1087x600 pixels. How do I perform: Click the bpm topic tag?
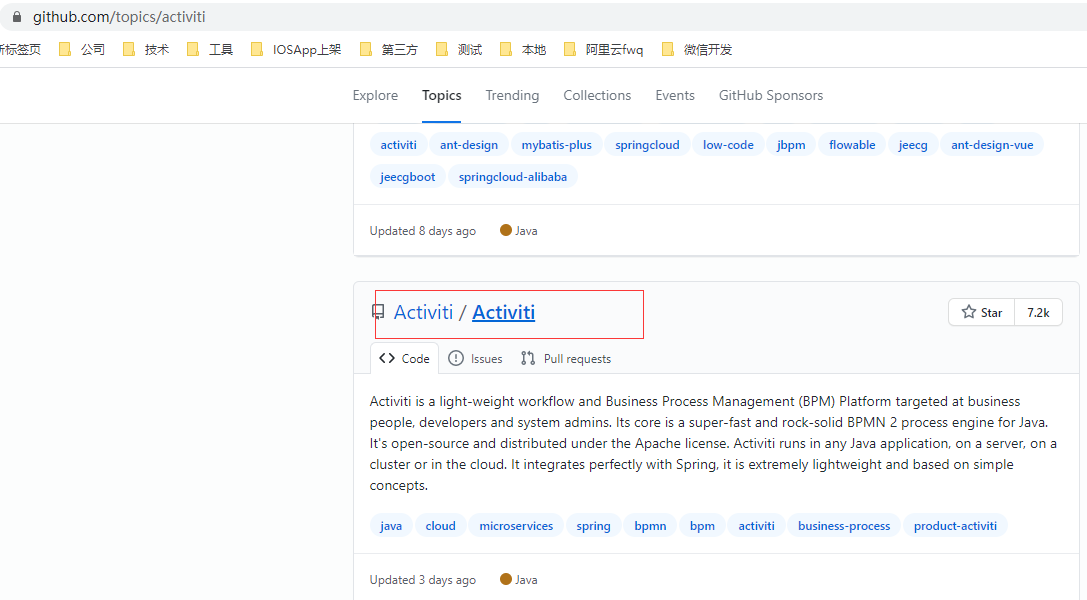702,526
